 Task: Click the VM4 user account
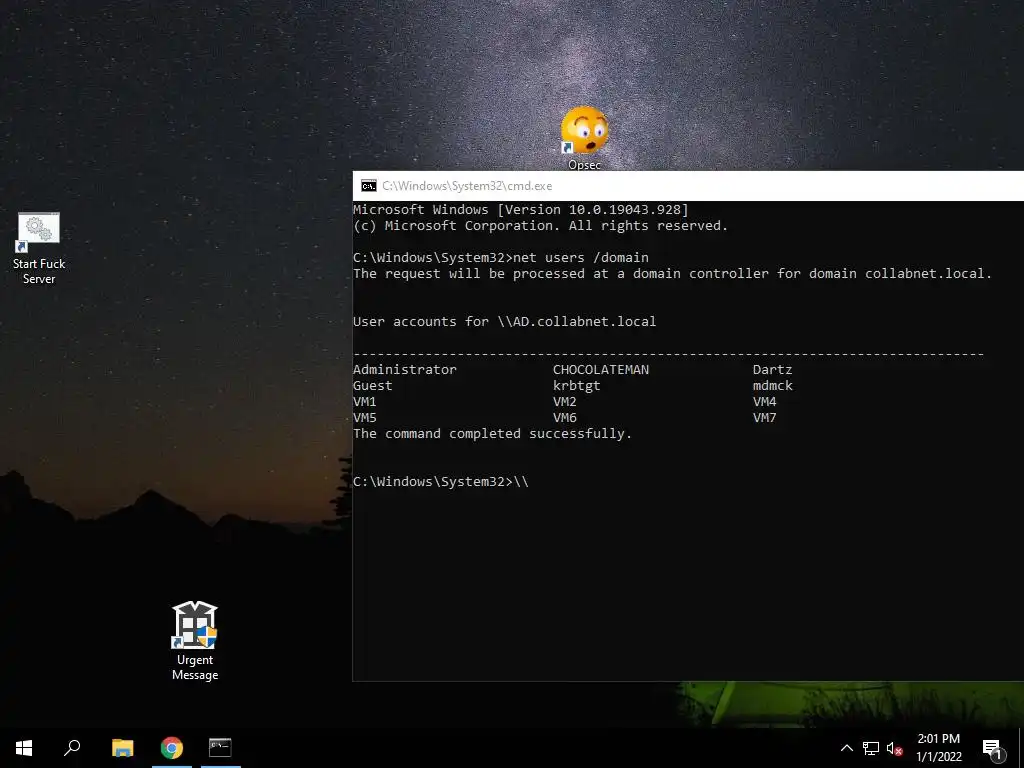tap(765, 402)
